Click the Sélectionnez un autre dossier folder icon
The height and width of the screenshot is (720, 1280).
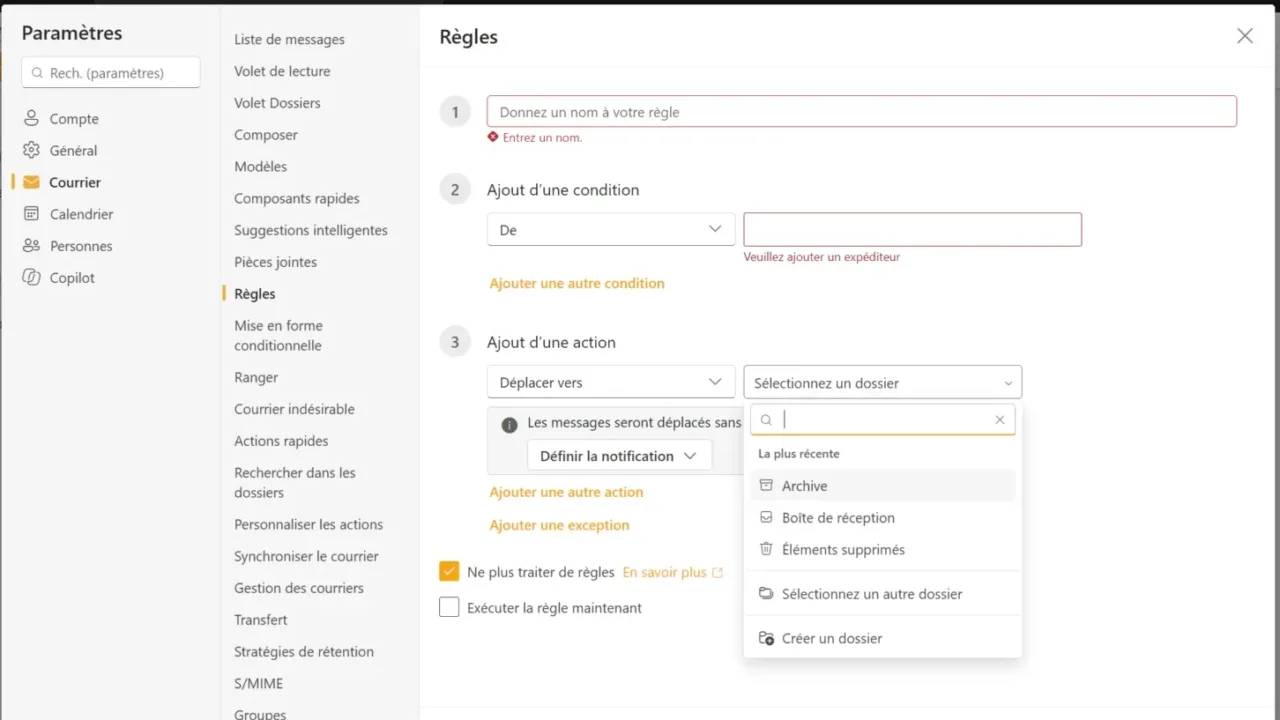click(x=766, y=594)
